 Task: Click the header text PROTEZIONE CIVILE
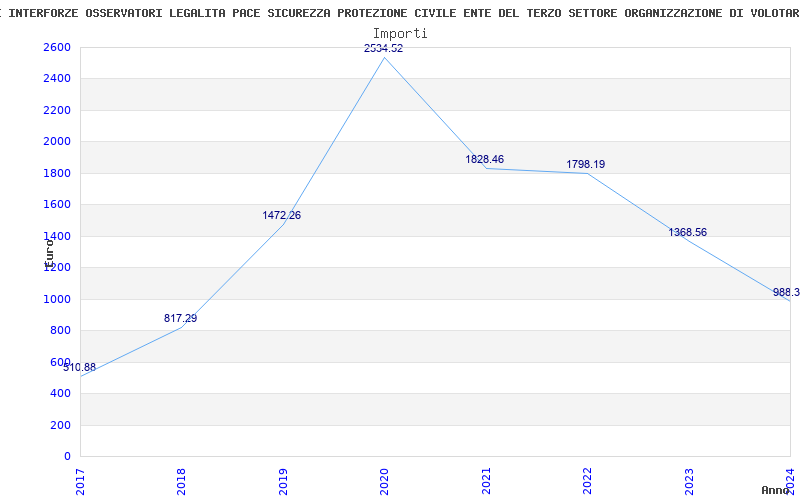[396, 14]
